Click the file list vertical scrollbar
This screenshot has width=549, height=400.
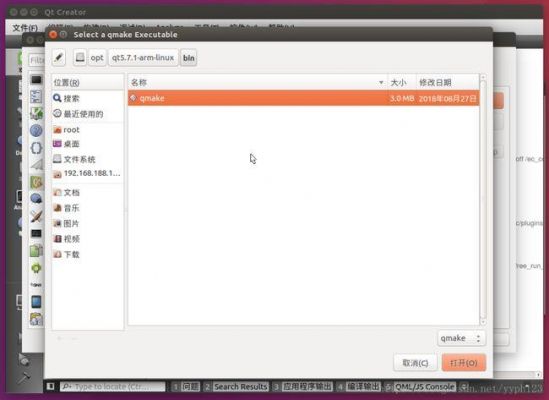(x=483, y=200)
